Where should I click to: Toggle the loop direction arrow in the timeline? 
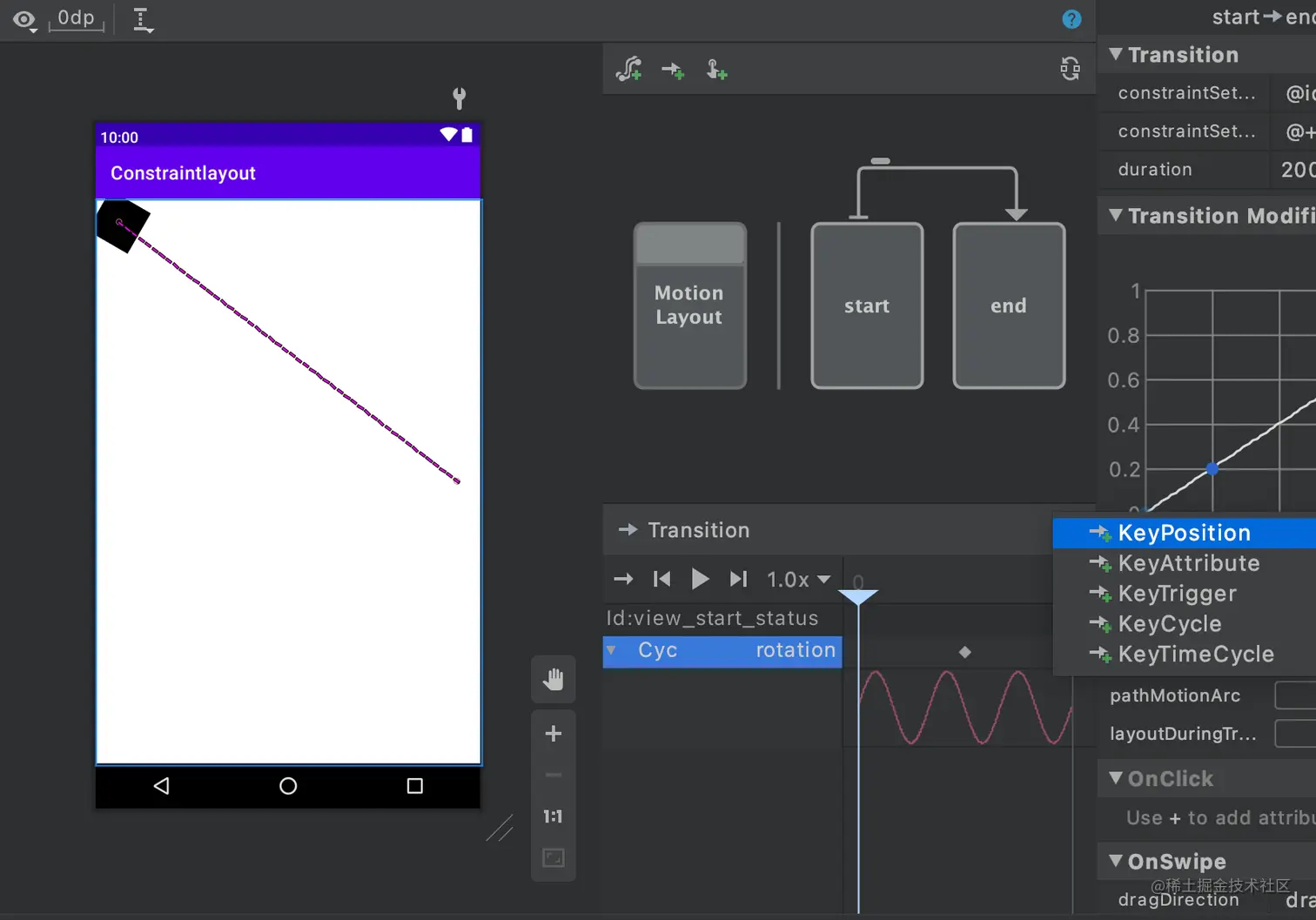click(623, 579)
